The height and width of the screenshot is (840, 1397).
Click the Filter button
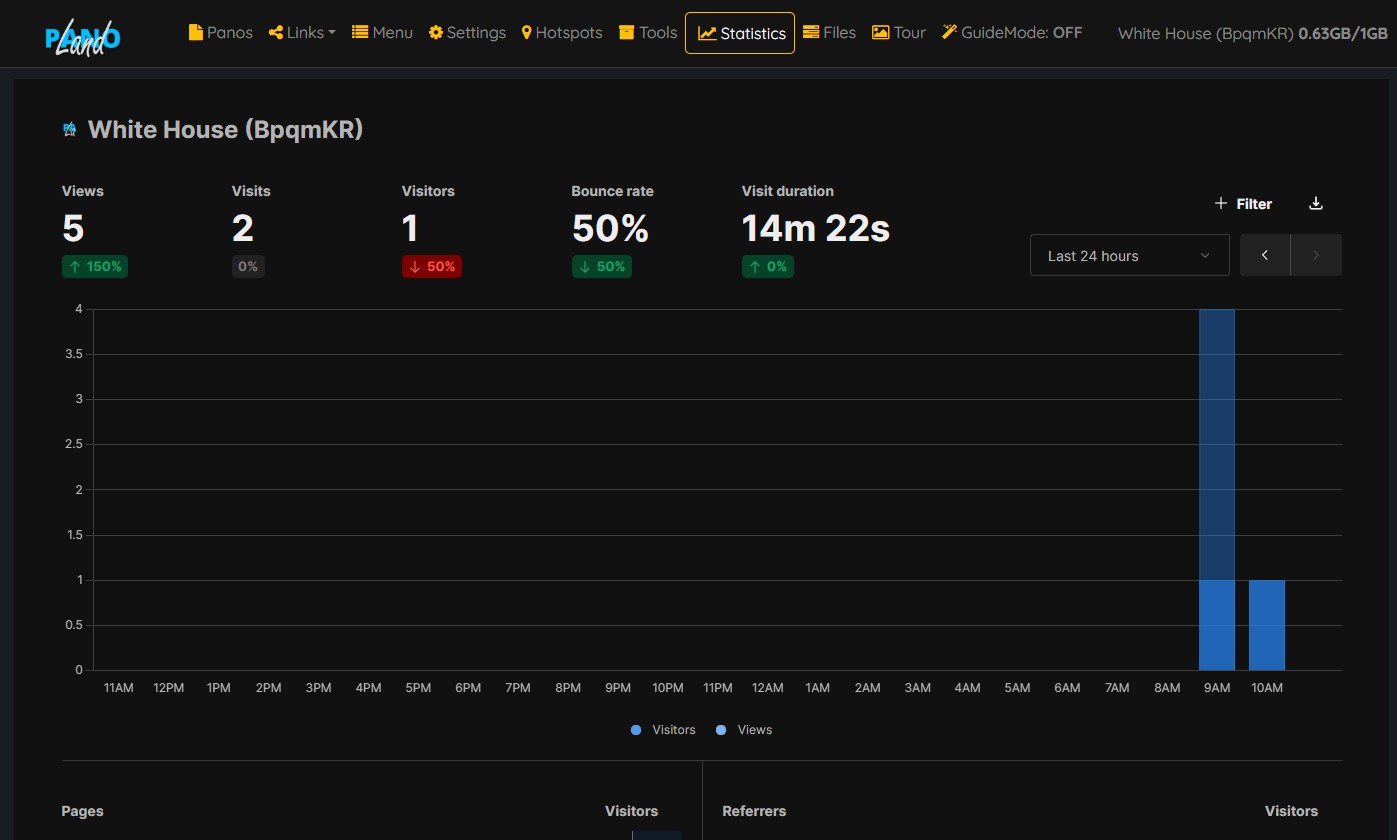(1243, 203)
